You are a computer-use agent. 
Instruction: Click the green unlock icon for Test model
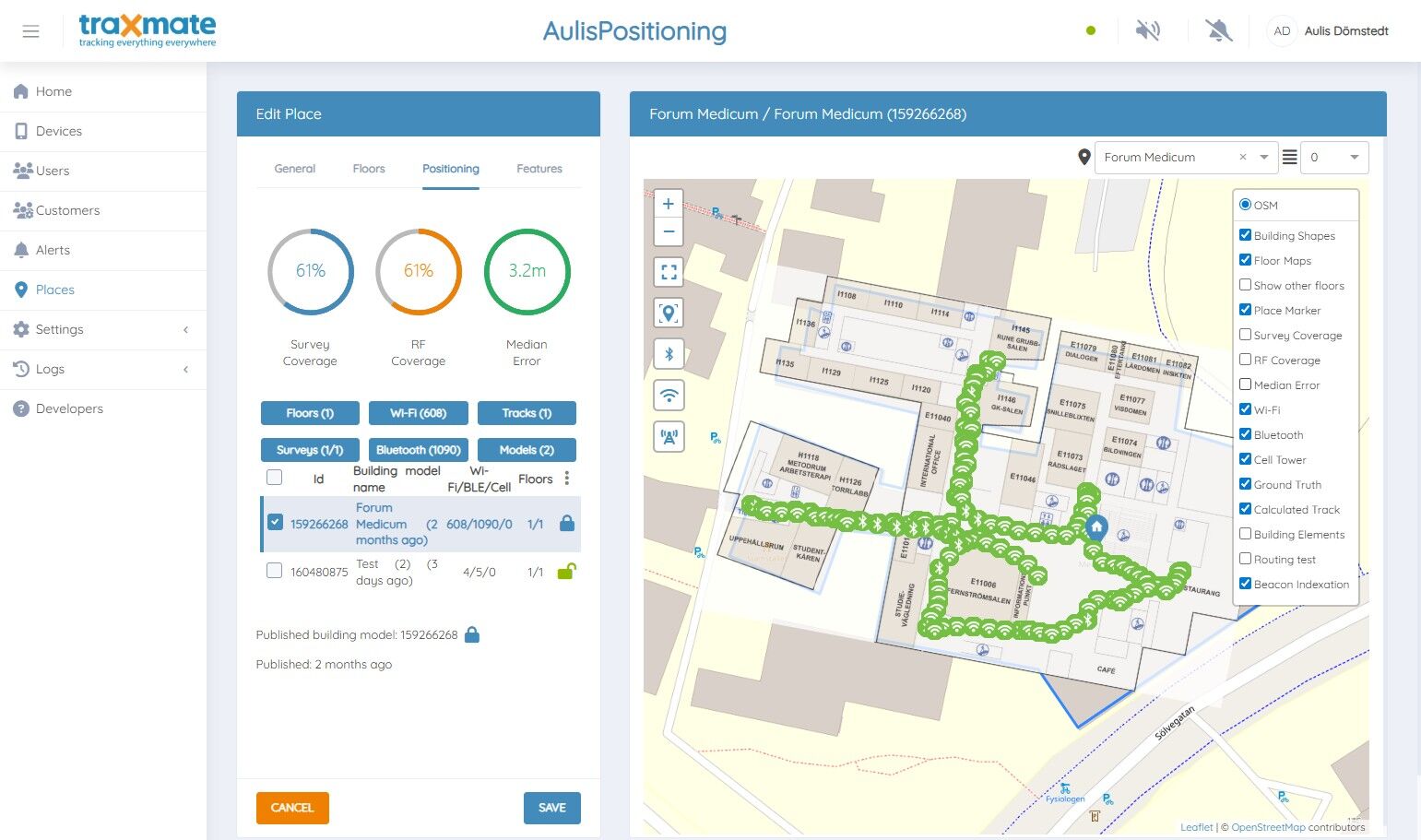tap(567, 572)
